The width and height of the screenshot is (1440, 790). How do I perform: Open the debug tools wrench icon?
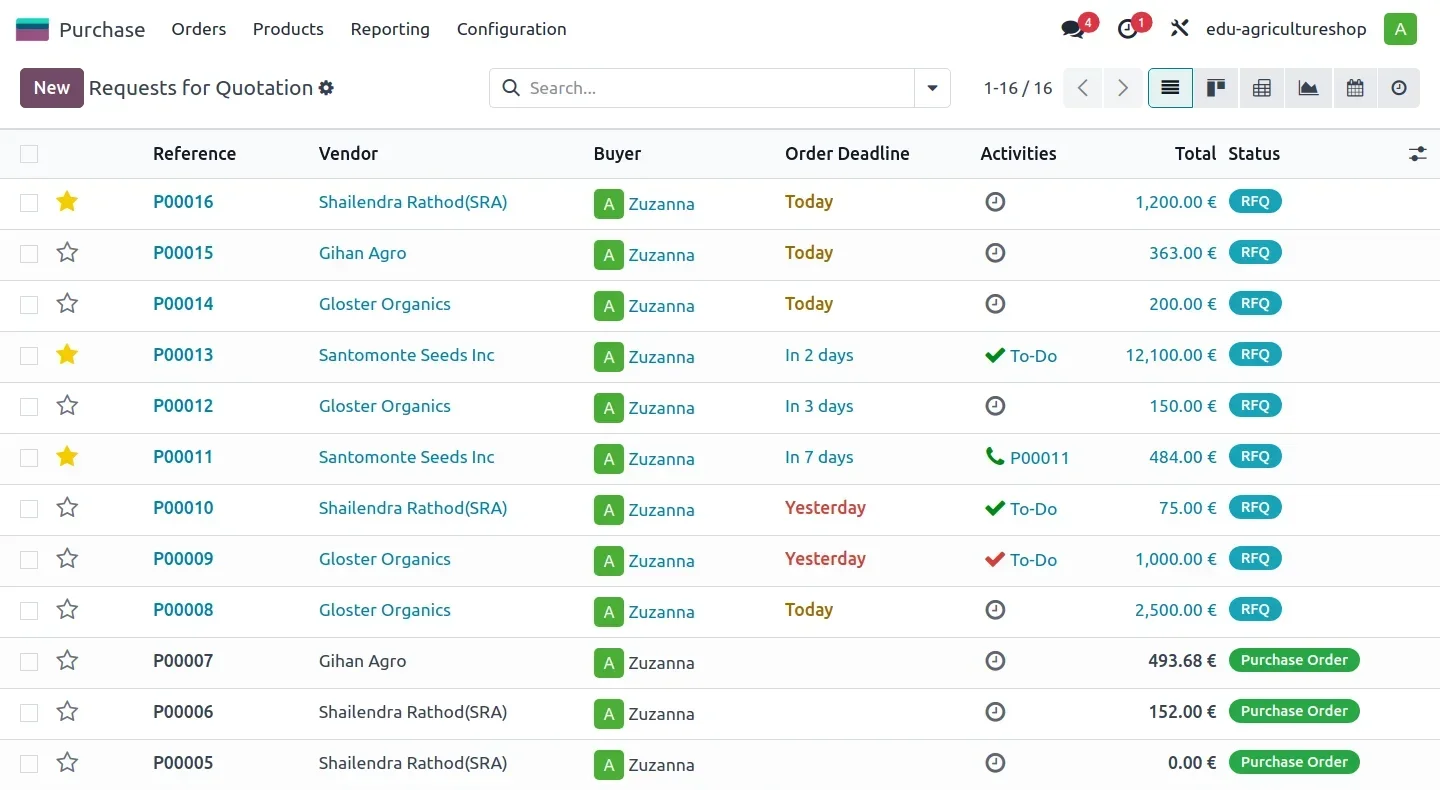click(x=1180, y=29)
